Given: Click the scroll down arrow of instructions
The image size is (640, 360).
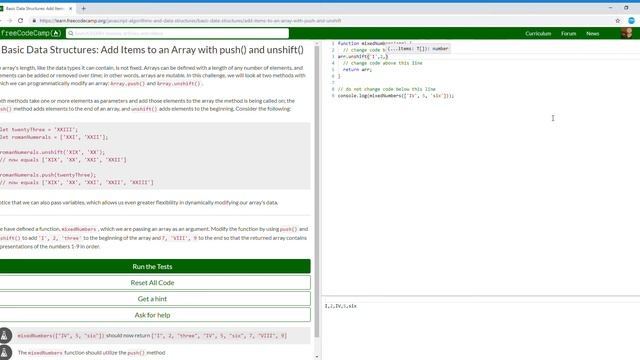Looking at the screenshot, I should pyautogui.click(x=317, y=357).
